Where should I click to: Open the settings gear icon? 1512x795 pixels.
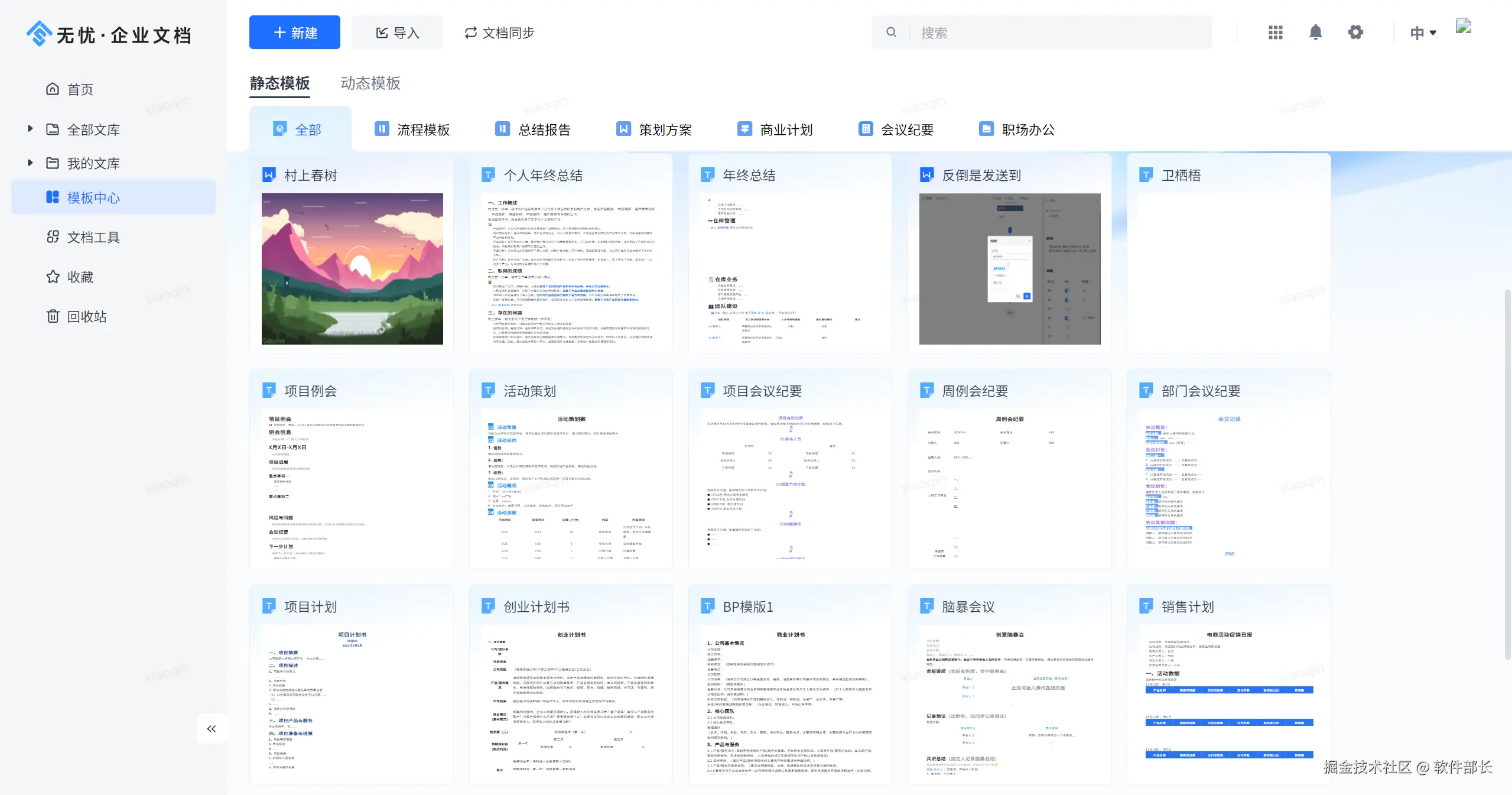(x=1355, y=32)
